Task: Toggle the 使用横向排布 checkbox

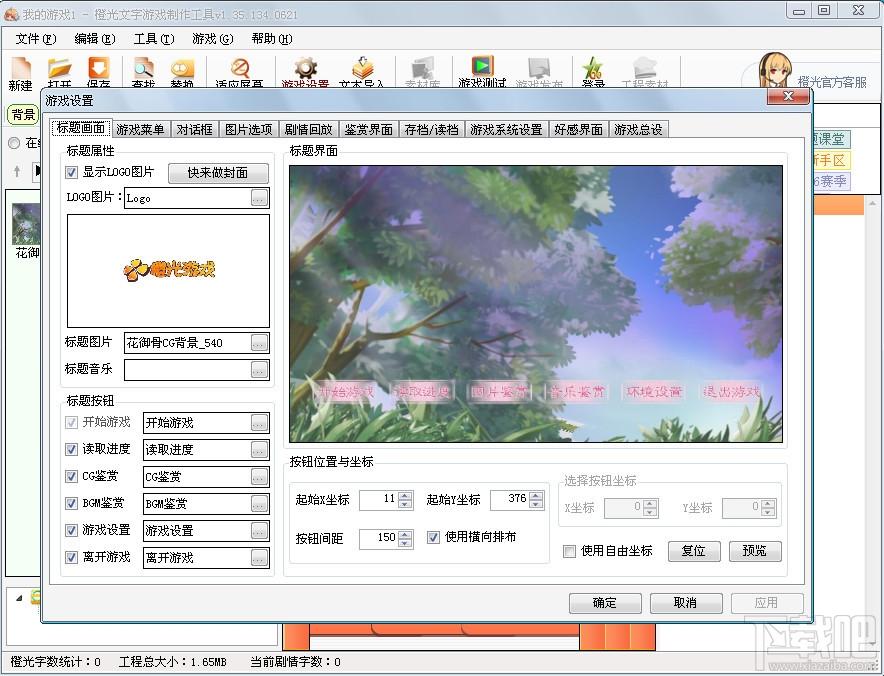Action: (x=433, y=537)
